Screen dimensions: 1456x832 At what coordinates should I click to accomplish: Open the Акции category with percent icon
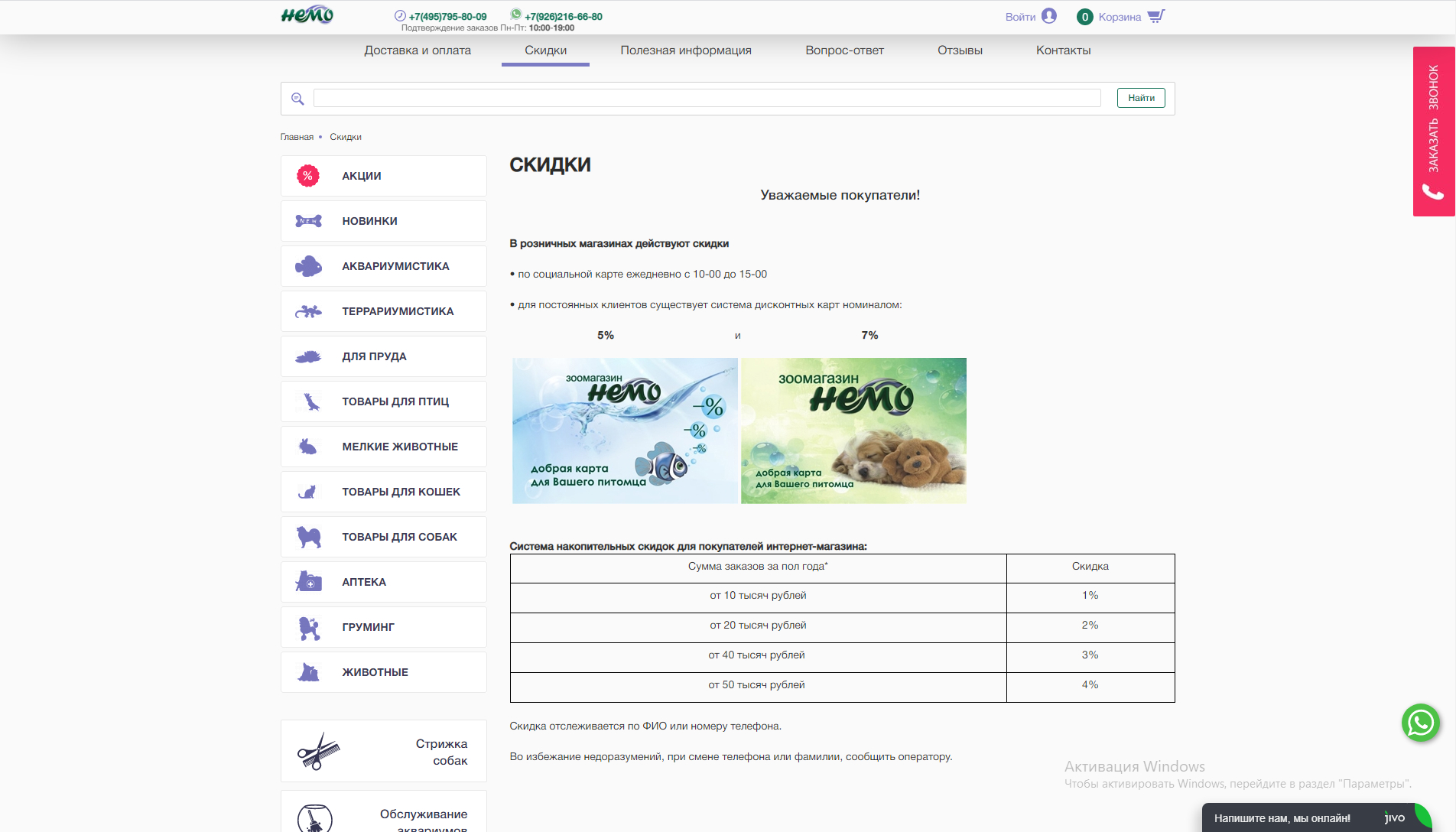(383, 176)
